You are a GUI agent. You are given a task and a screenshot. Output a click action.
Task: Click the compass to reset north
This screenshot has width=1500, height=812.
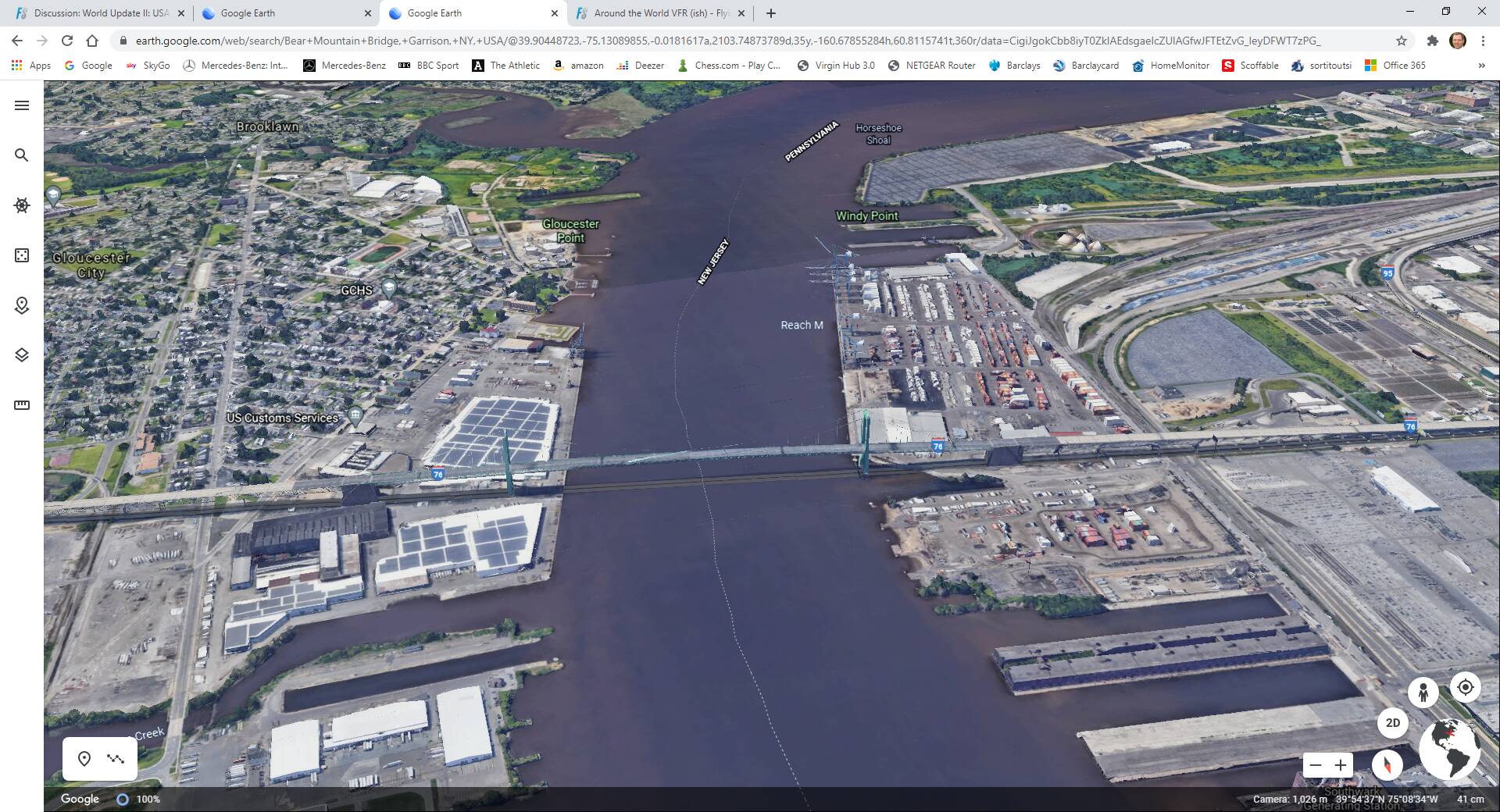1387,765
